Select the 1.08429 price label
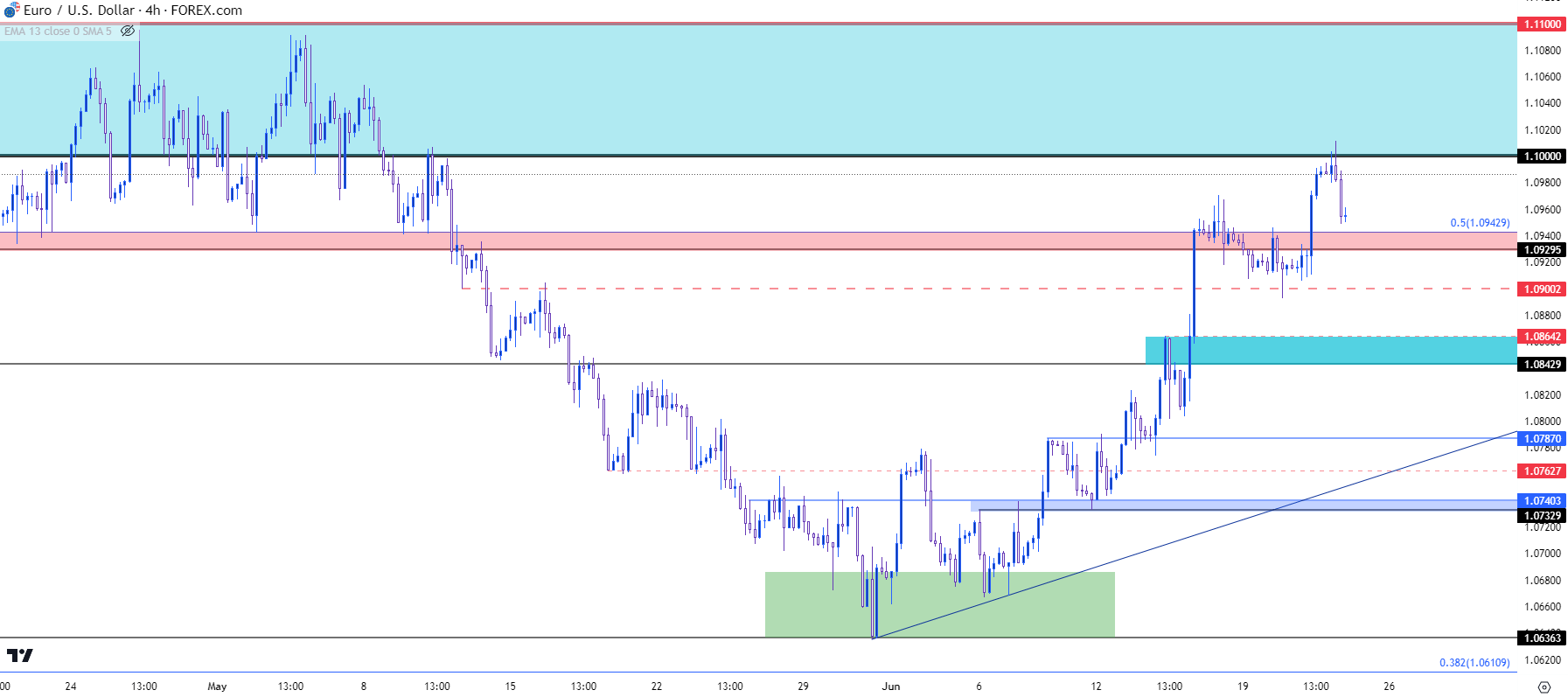Image resolution: width=1568 pixels, height=697 pixels. (x=1542, y=365)
